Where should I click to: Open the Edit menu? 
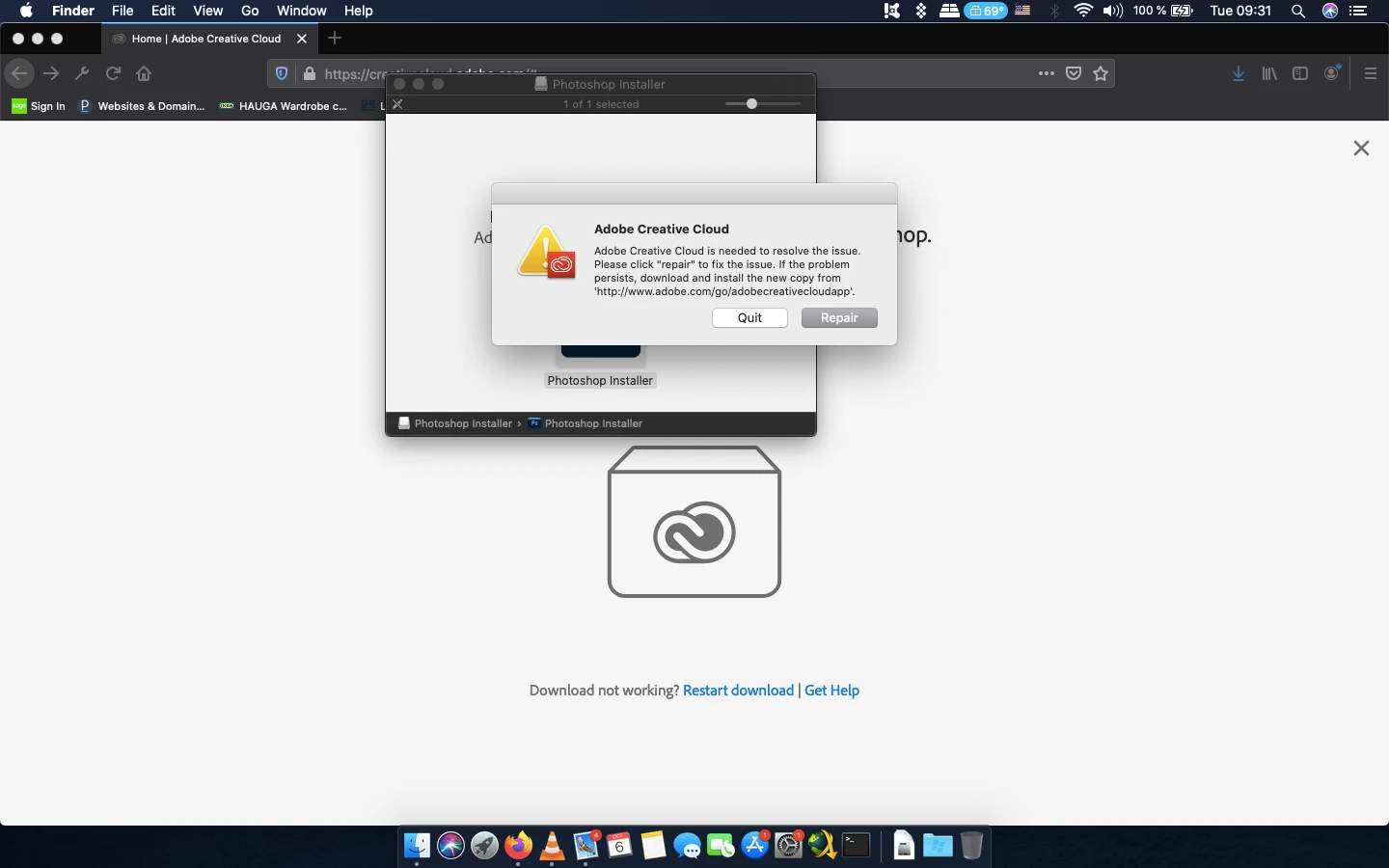(x=163, y=11)
